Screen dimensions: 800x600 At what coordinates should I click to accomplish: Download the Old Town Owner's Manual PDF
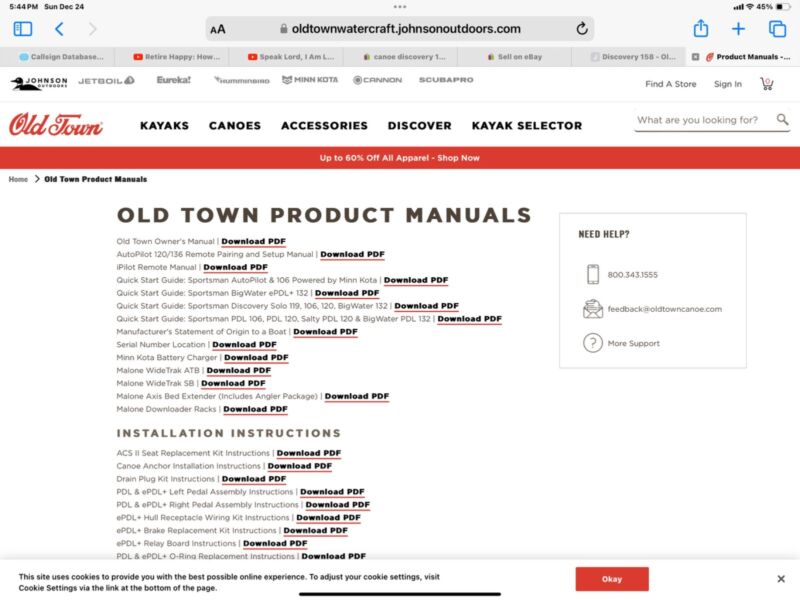tap(254, 241)
